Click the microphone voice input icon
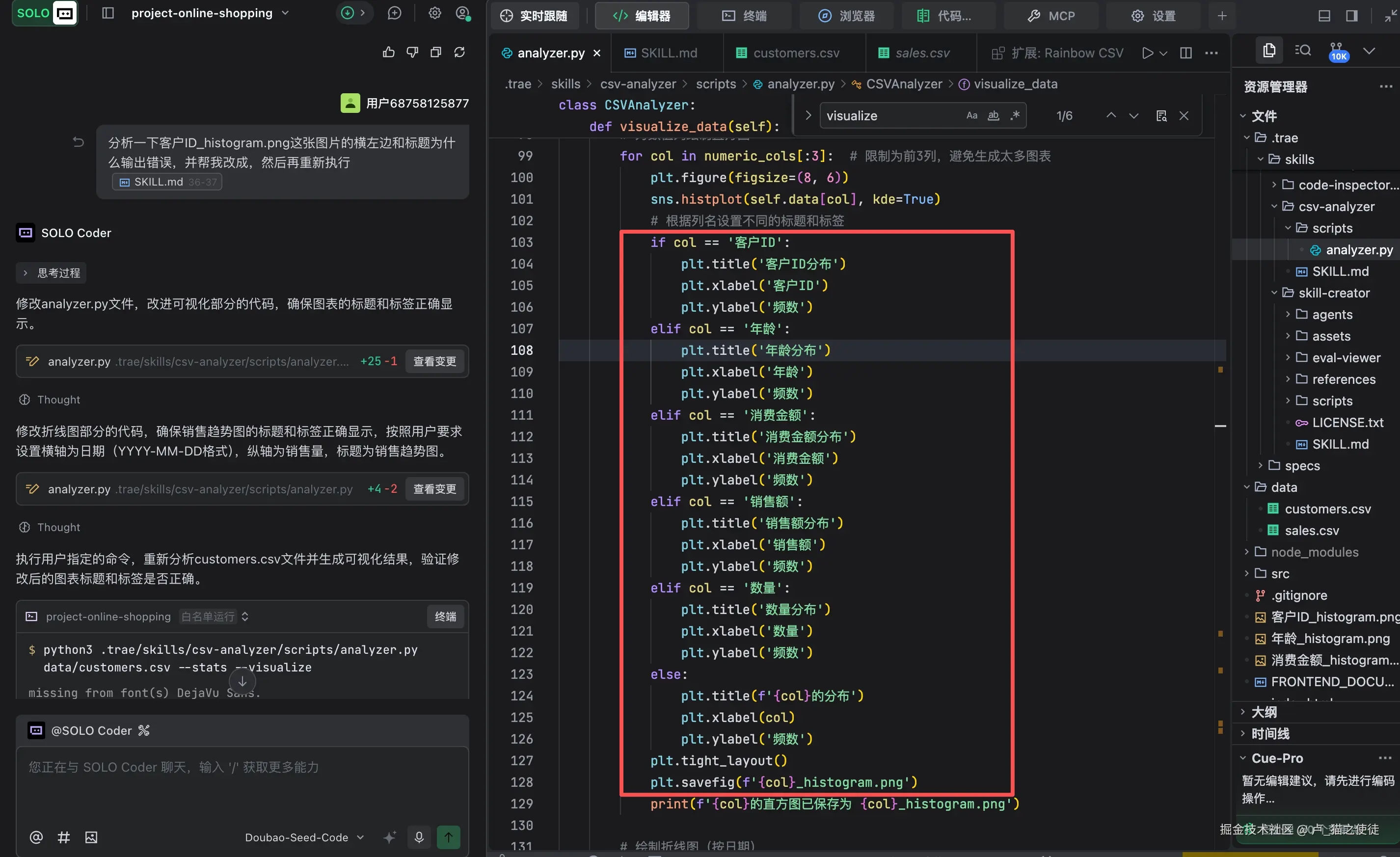Screen dimensions: 1400x857 coord(419,836)
